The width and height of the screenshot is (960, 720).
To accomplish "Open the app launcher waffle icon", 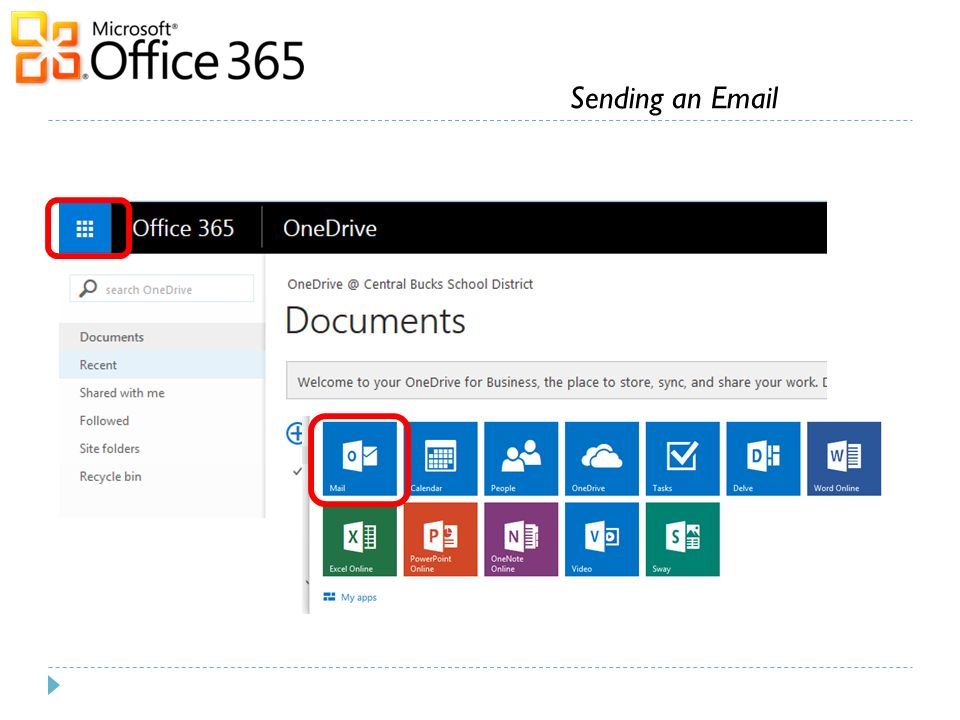I will tap(84, 228).
